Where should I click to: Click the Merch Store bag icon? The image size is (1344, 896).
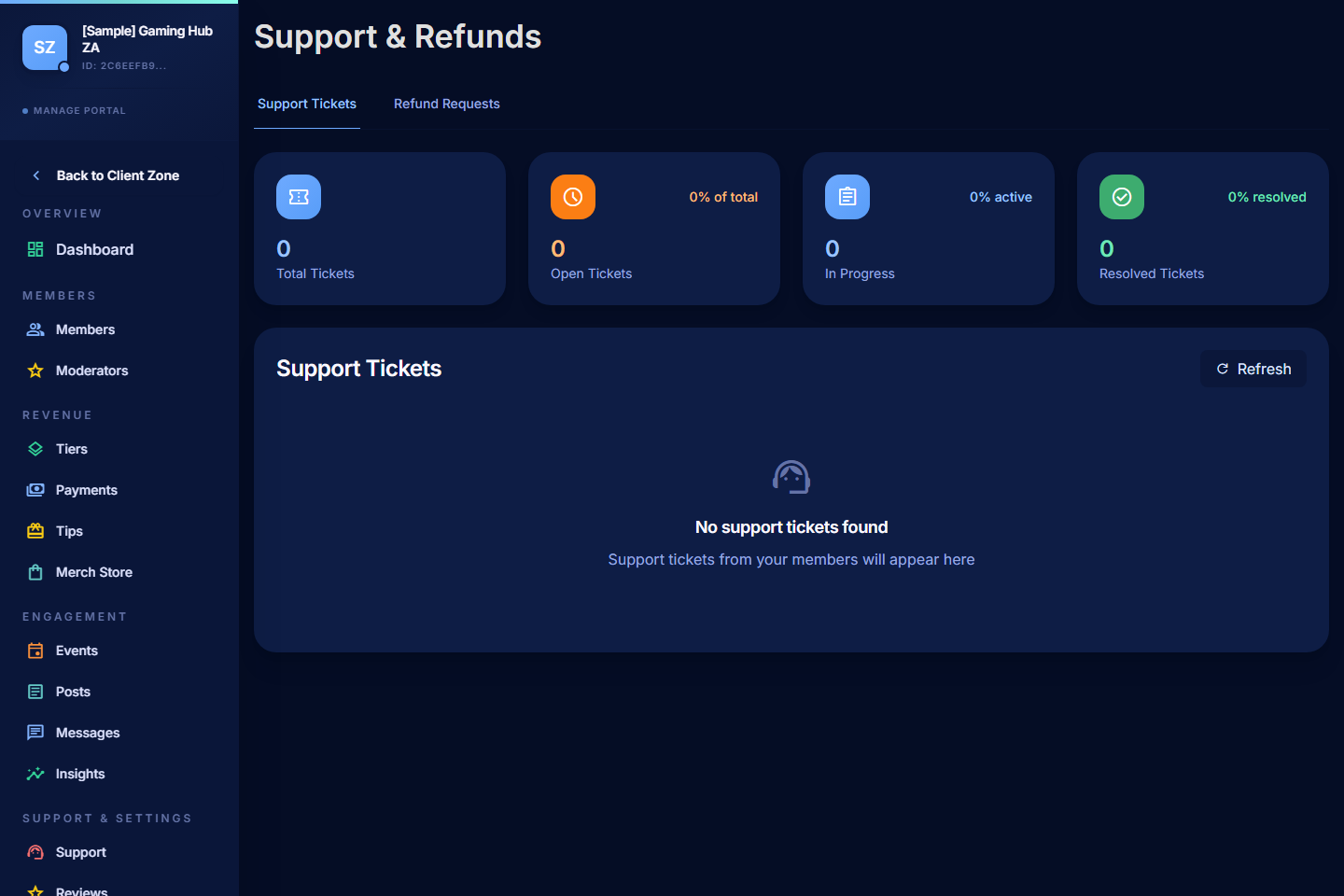pyautogui.click(x=35, y=572)
